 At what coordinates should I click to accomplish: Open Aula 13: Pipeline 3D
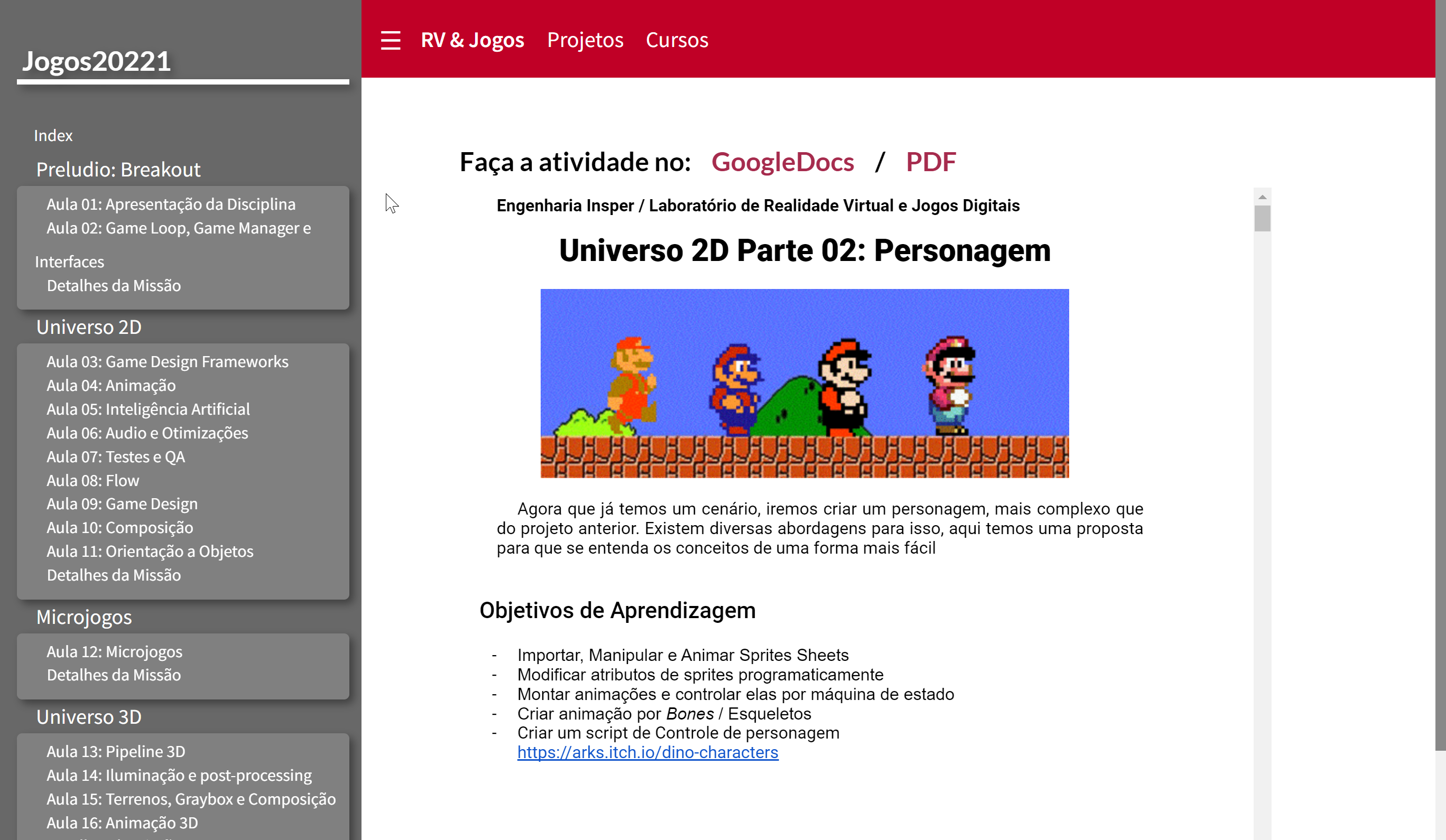(115, 752)
